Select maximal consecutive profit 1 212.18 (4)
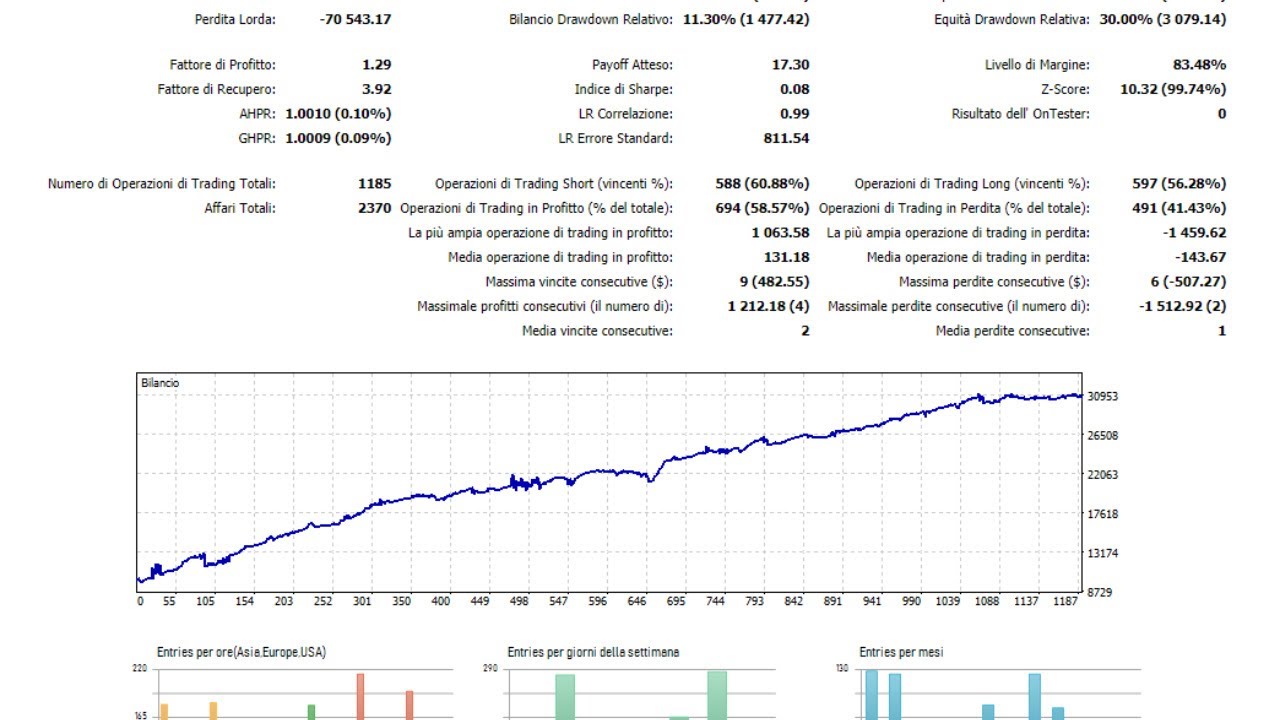 768,306
